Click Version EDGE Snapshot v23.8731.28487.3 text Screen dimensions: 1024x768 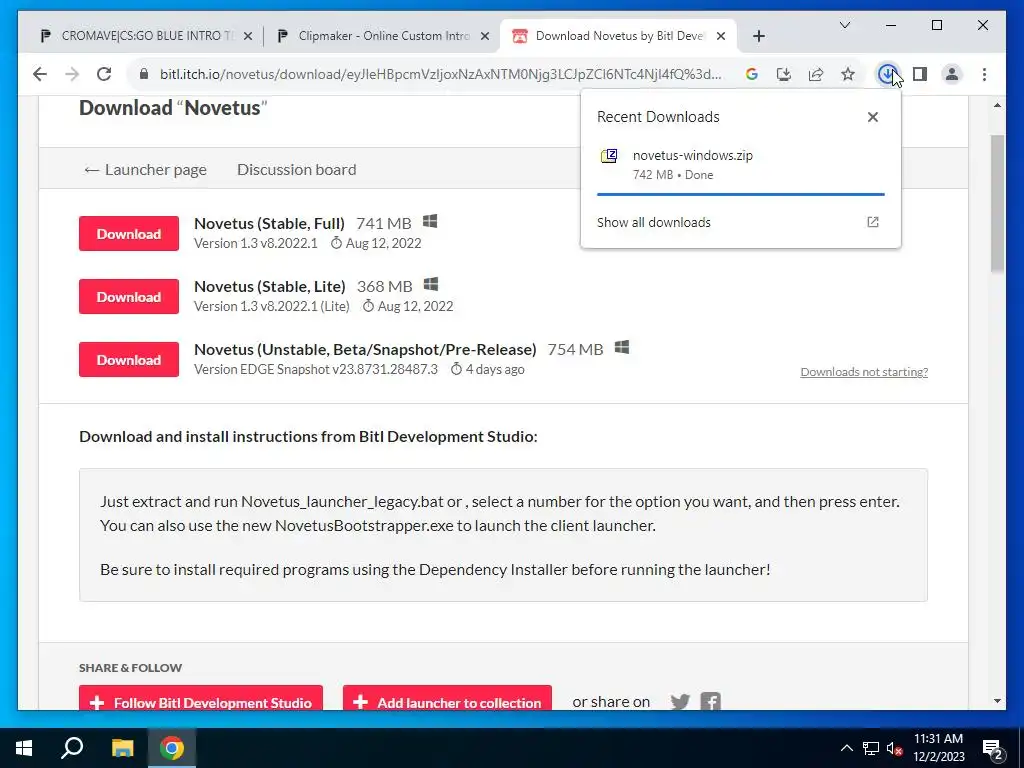click(316, 369)
